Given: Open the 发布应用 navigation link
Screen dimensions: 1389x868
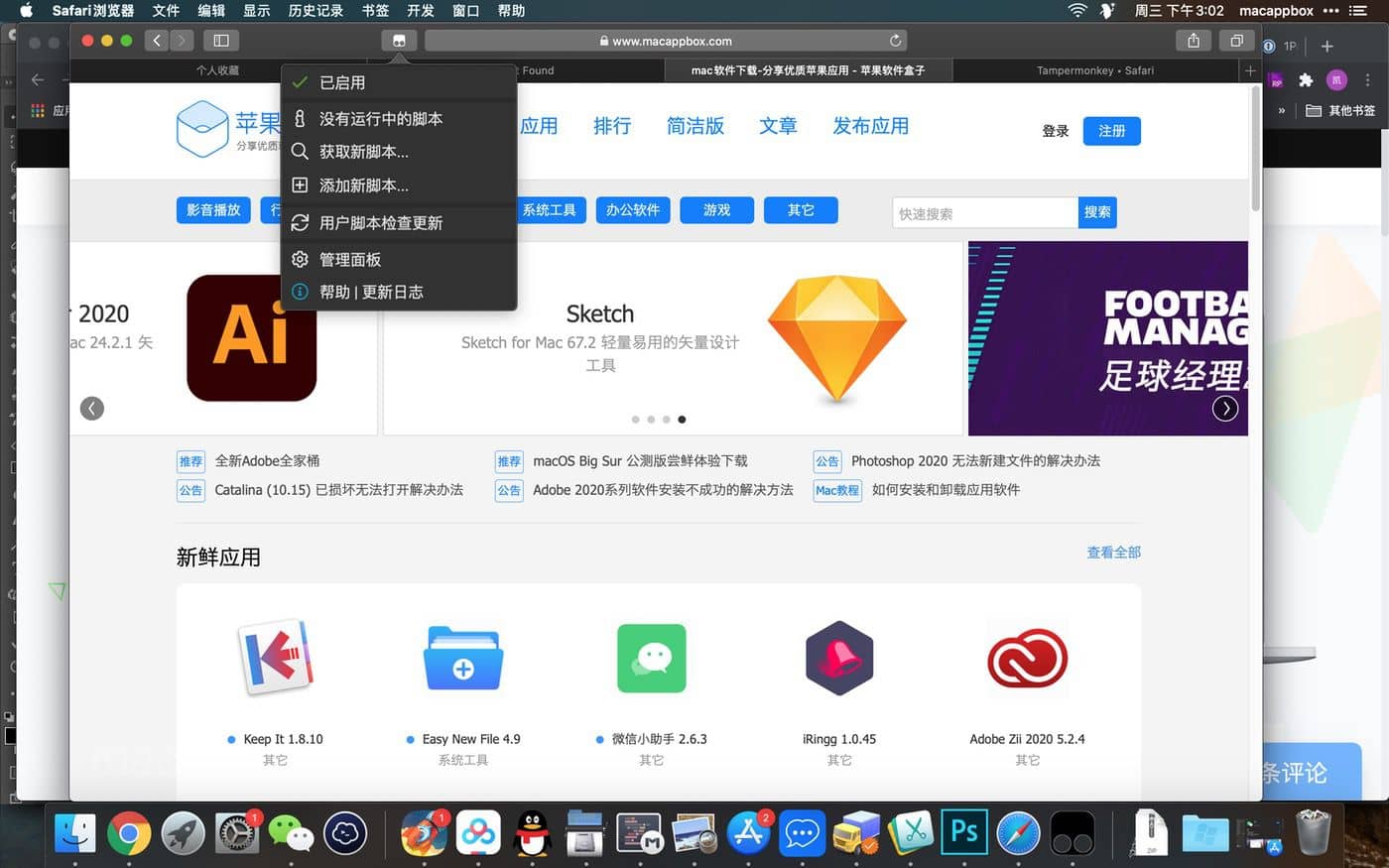Looking at the screenshot, I should tap(870, 126).
